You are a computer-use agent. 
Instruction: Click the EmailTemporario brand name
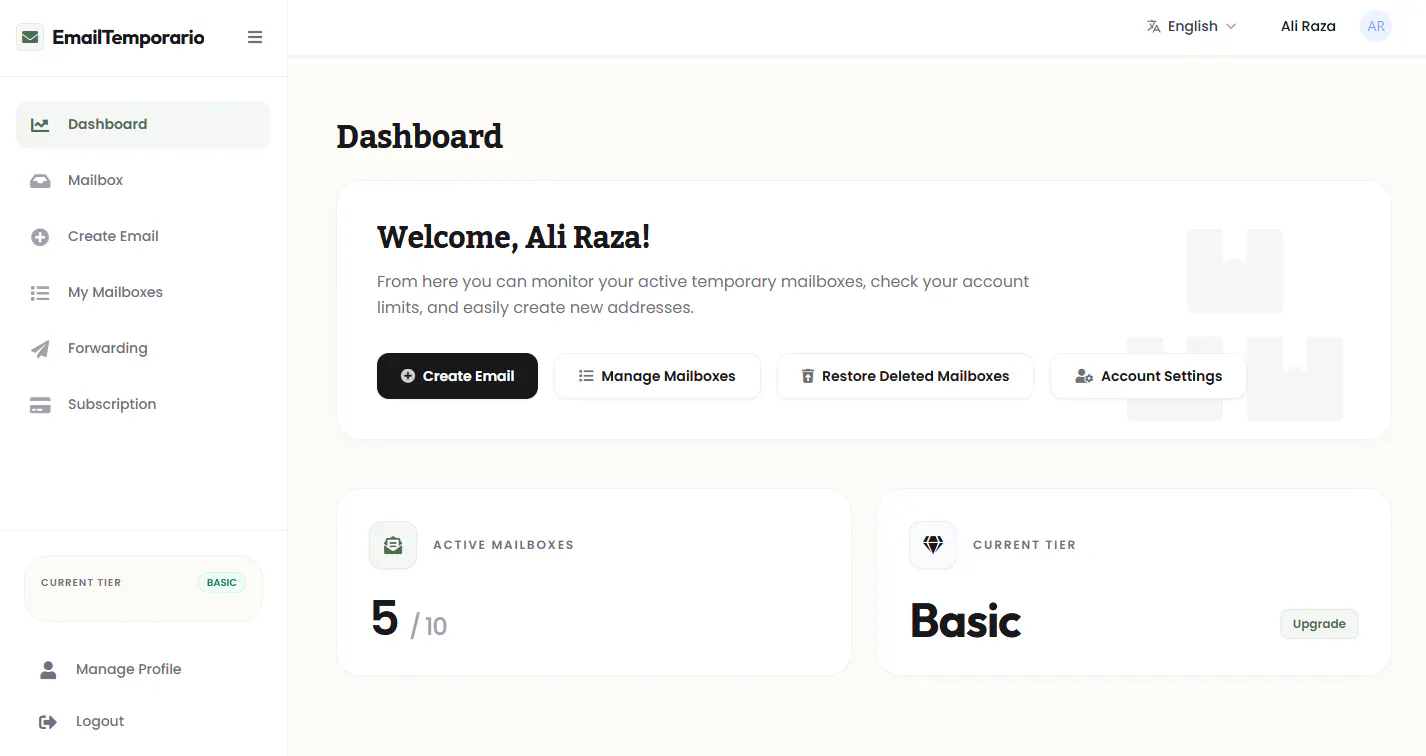tap(128, 38)
